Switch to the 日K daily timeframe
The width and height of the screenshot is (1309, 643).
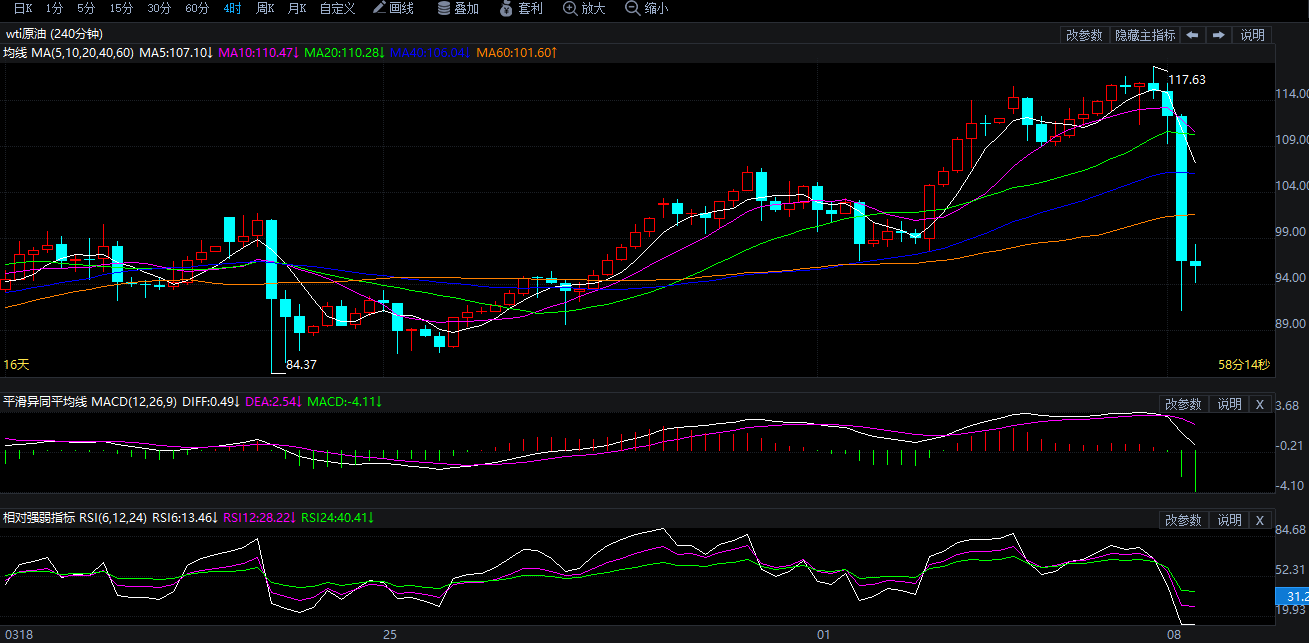[x=22, y=8]
